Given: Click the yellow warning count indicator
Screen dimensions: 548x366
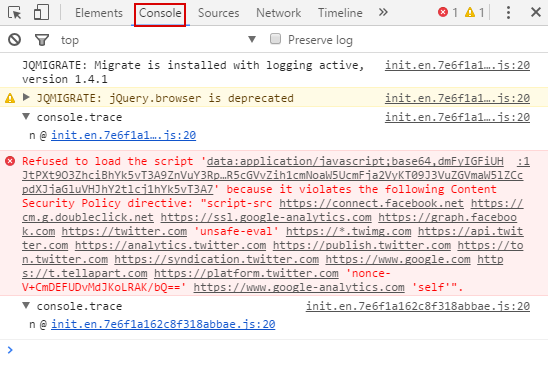Looking at the screenshot, I should tap(474, 13).
